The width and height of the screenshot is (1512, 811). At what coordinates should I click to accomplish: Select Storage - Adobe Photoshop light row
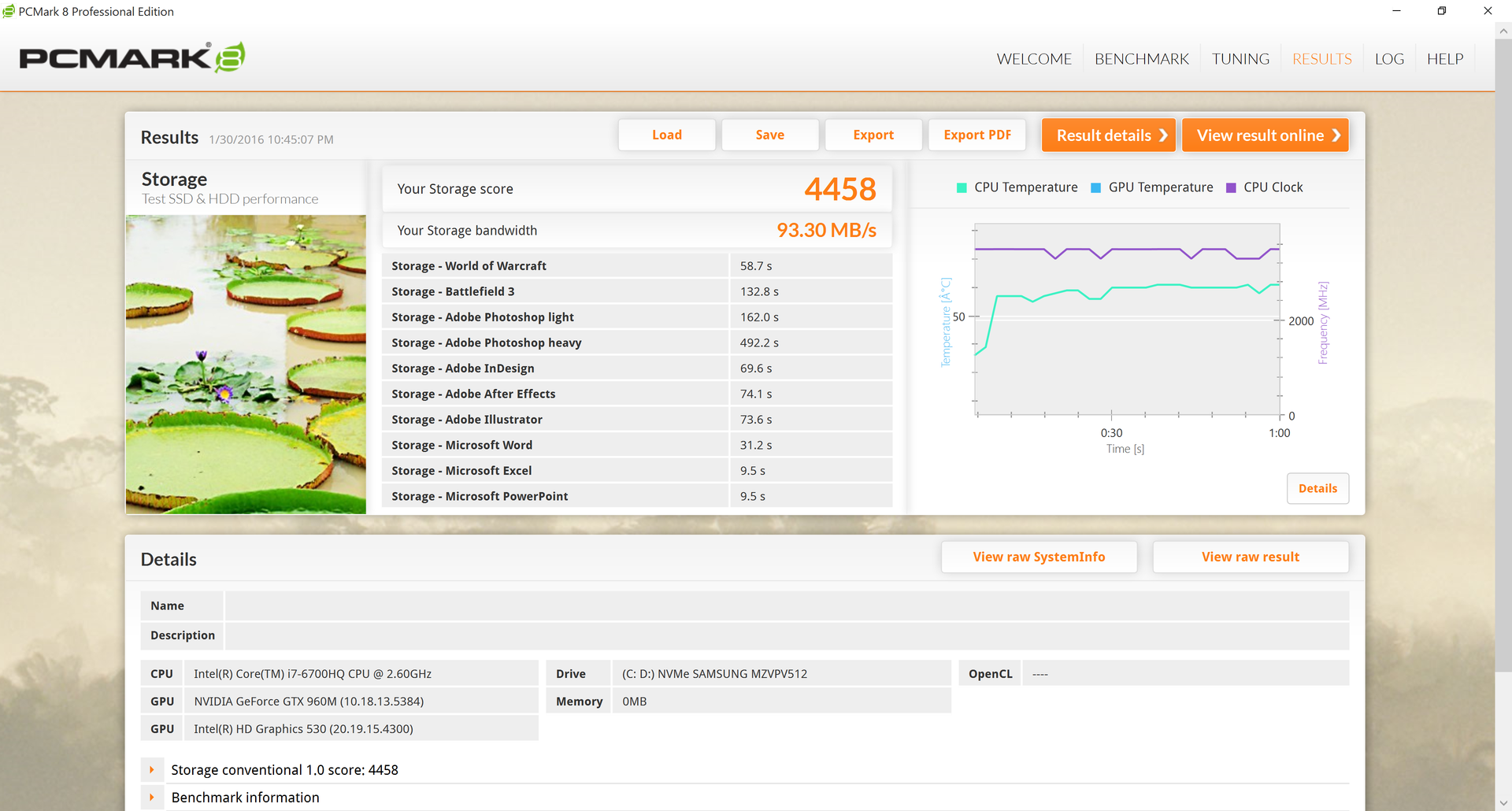pos(637,317)
